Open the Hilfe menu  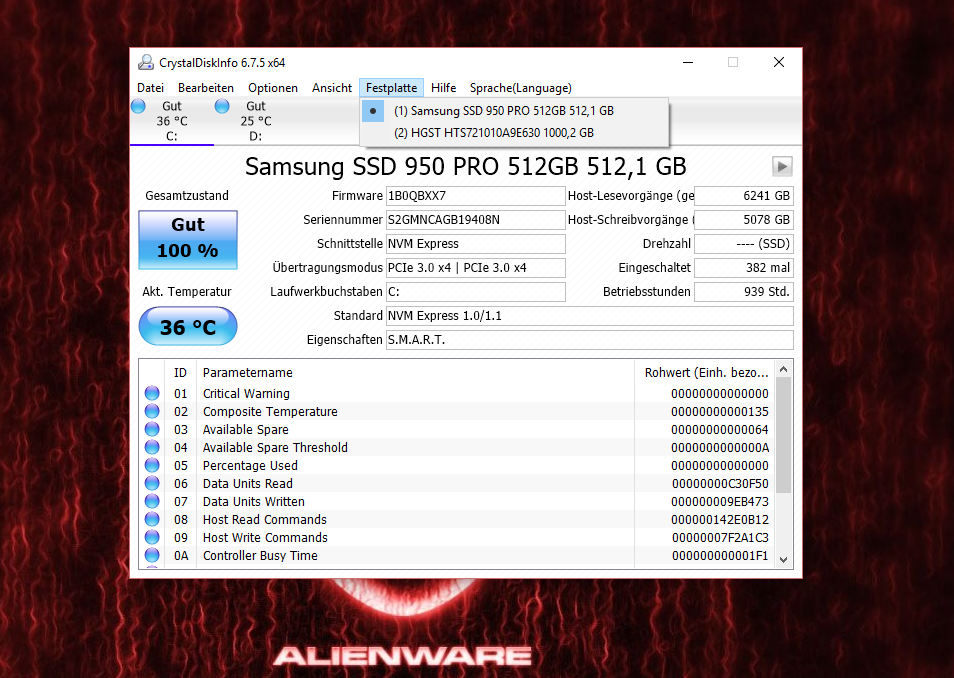443,88
